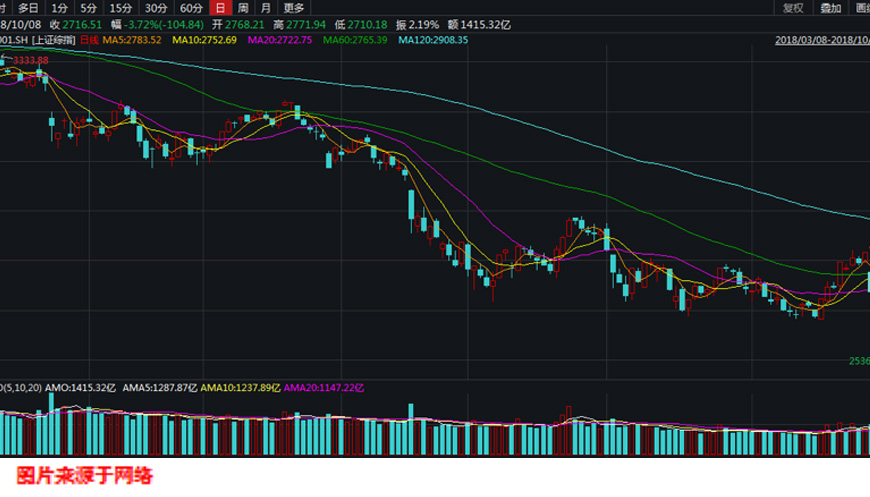
Task: Click the AMA10:1237.89亿 volume indicator label
Action: pos(241,387)
